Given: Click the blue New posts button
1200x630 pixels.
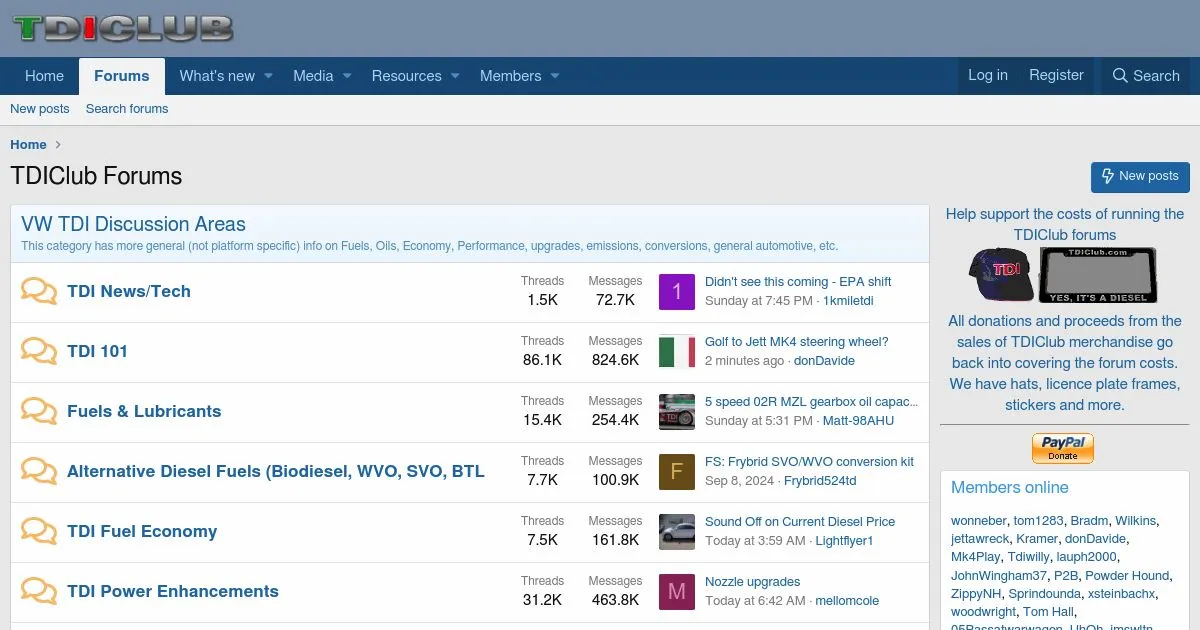Looking at the screenshot, I should pyautogui.click(x=1140, y=176).
